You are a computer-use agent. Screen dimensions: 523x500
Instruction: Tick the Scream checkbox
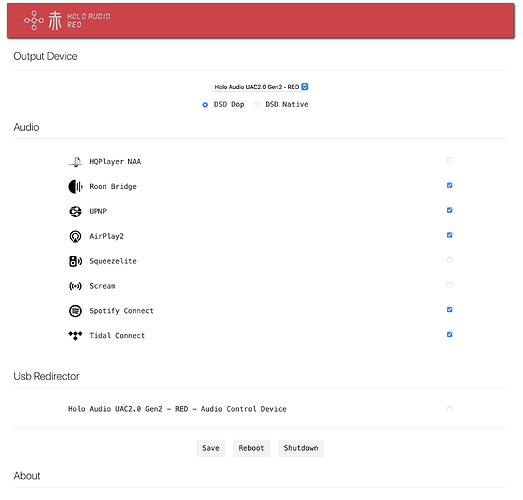(450, 285)
